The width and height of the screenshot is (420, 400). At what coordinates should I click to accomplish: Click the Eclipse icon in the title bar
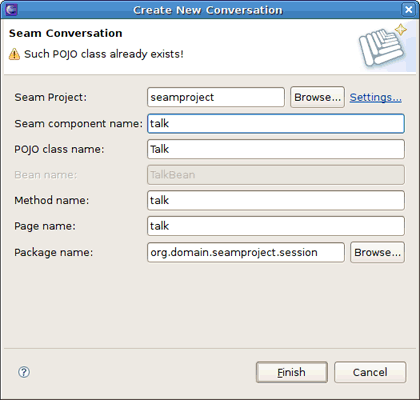point(12,10)
